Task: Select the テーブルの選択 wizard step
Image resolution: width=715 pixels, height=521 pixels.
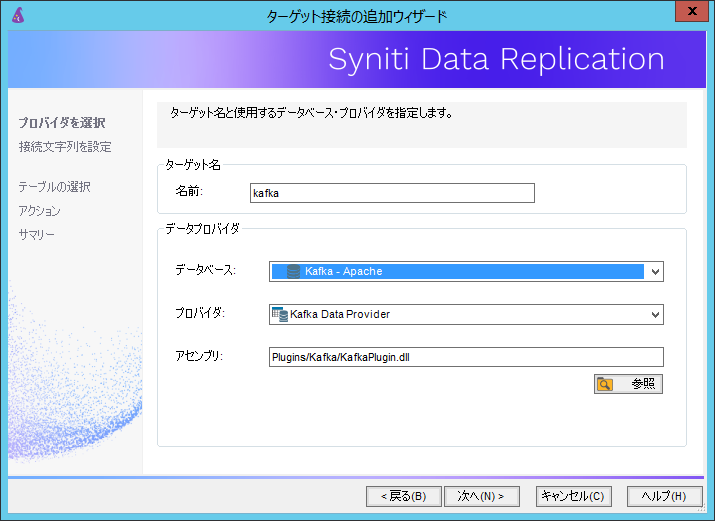Action: pos(54,187)
